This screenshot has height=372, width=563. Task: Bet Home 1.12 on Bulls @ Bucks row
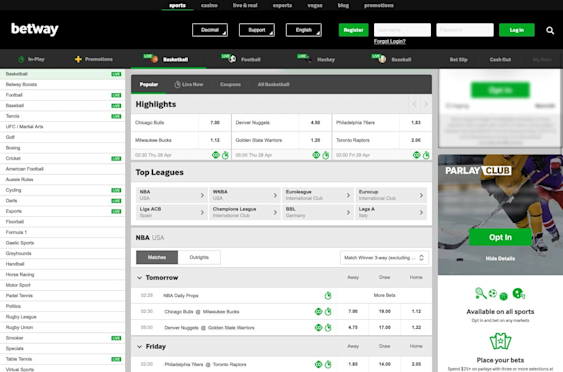click(x=416, y=312)
